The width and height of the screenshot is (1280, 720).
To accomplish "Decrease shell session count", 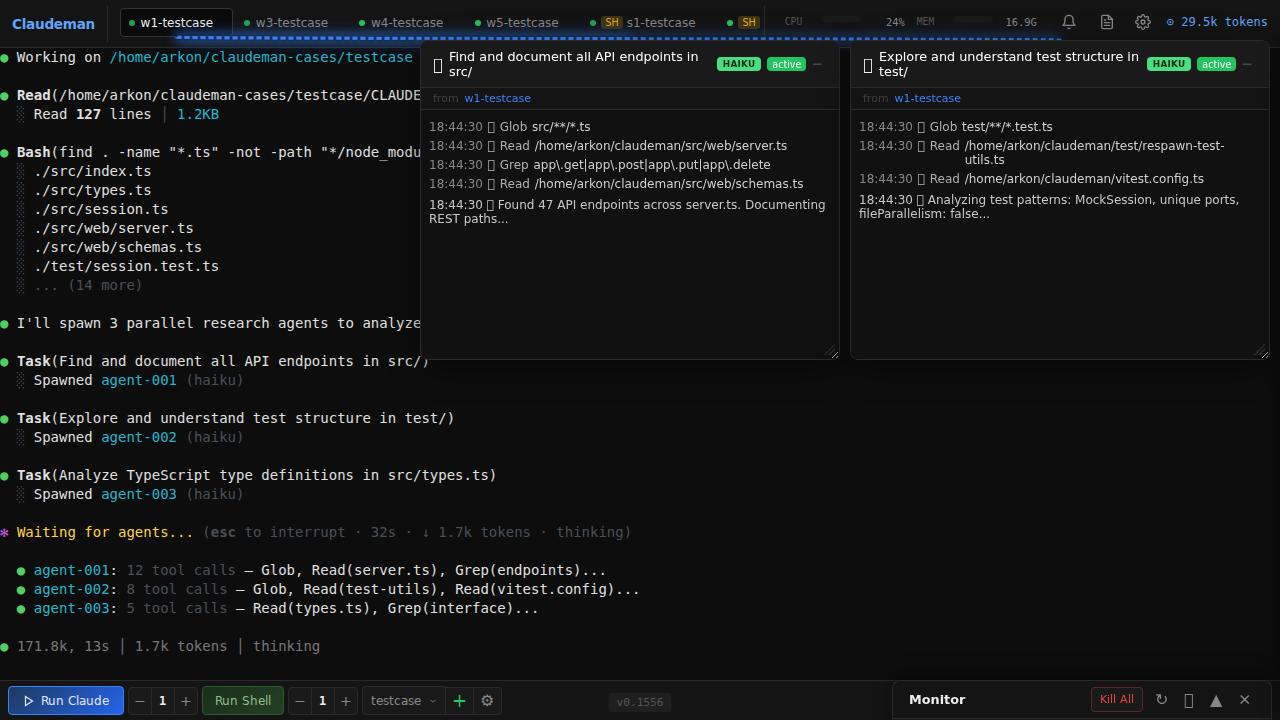I will 300,701.
